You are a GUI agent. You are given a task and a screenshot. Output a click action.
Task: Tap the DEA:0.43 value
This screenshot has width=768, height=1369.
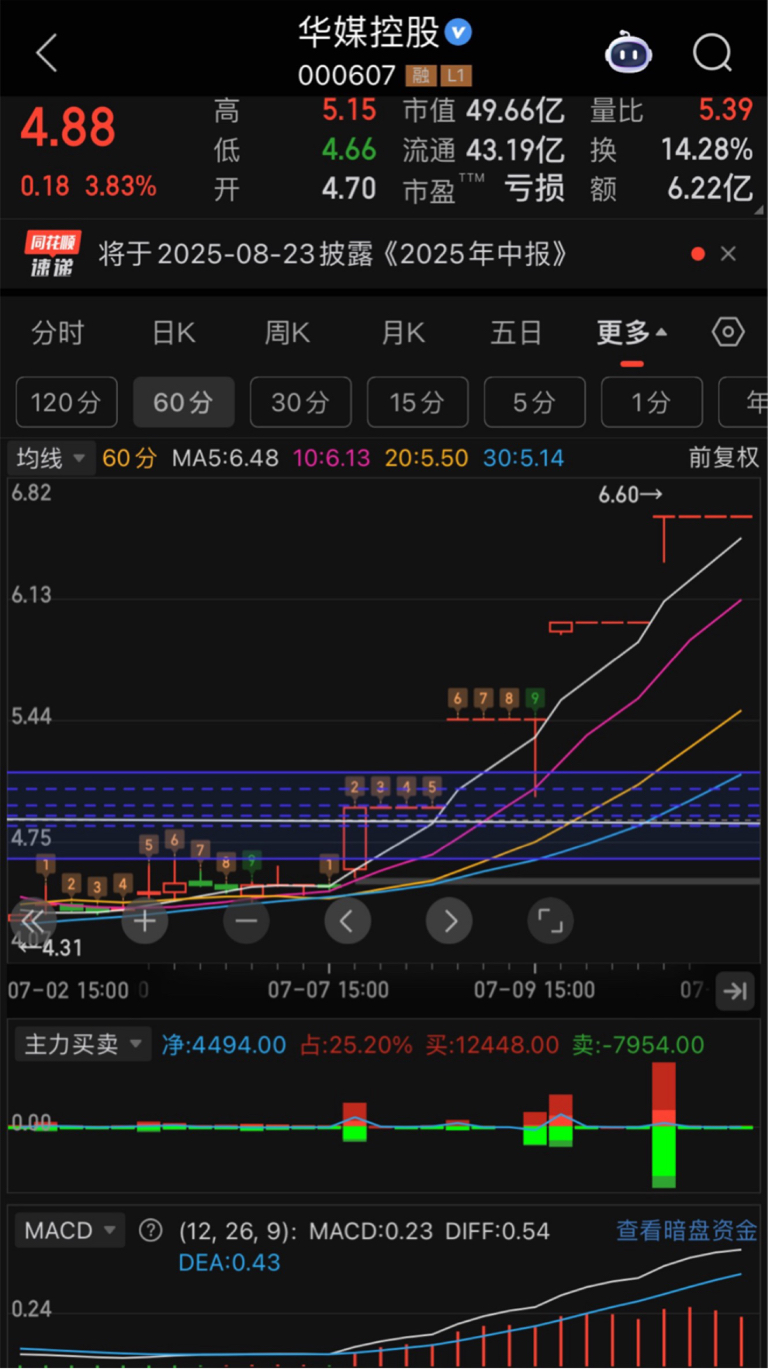coord(229,1263)
